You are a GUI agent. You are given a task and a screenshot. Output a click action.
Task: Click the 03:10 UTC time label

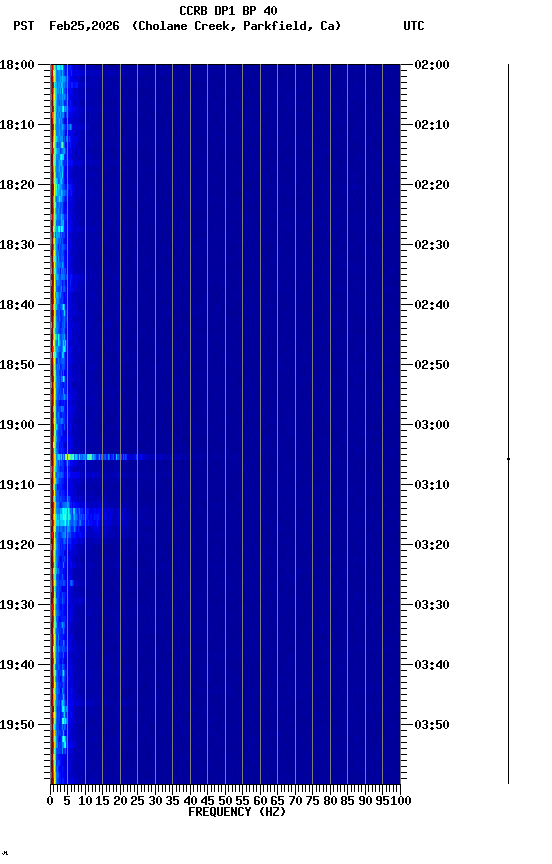(432, 485)
